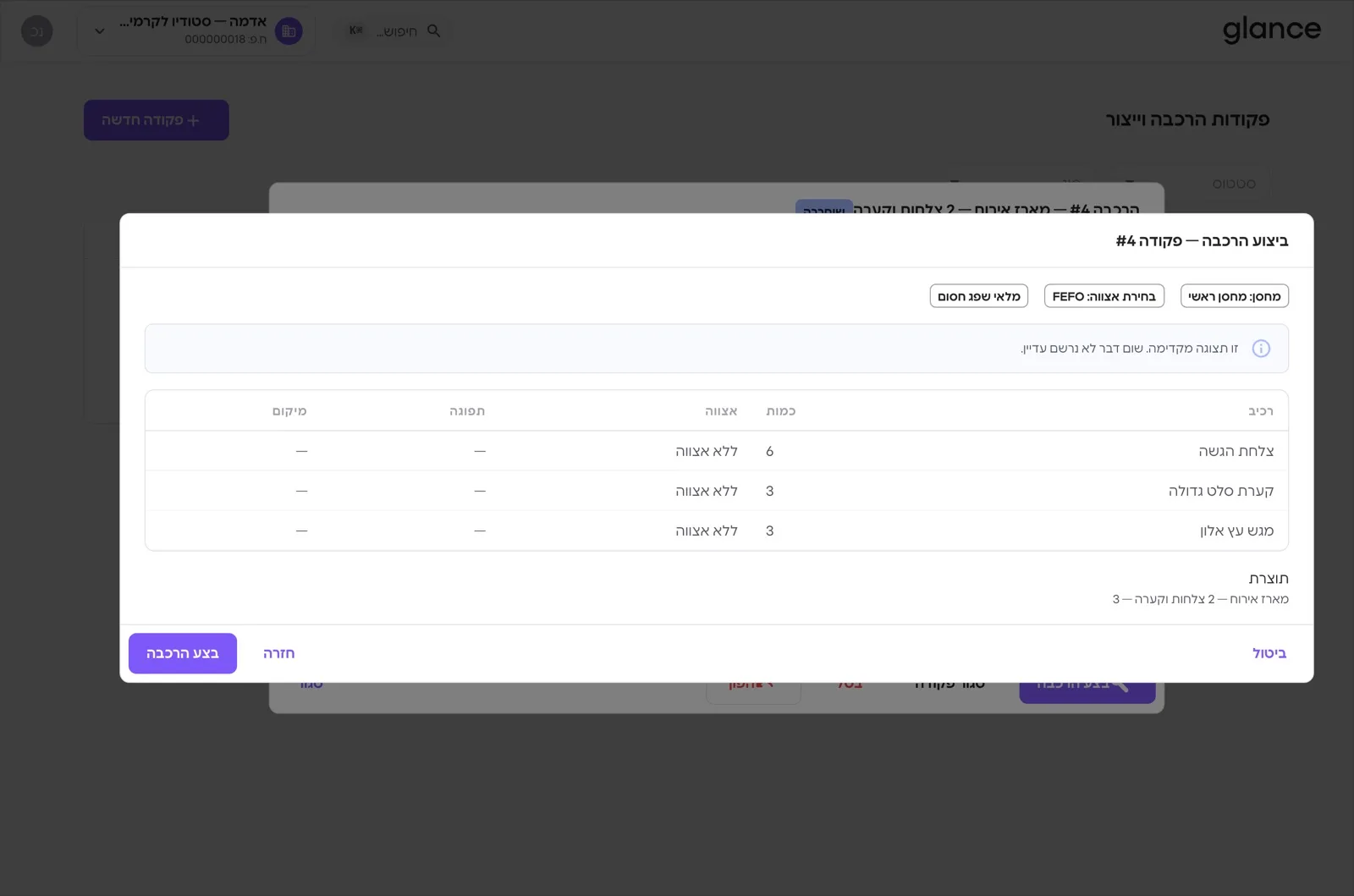Click ללא אצווה in the קערת סלט גדולה row

coord(707,491)
